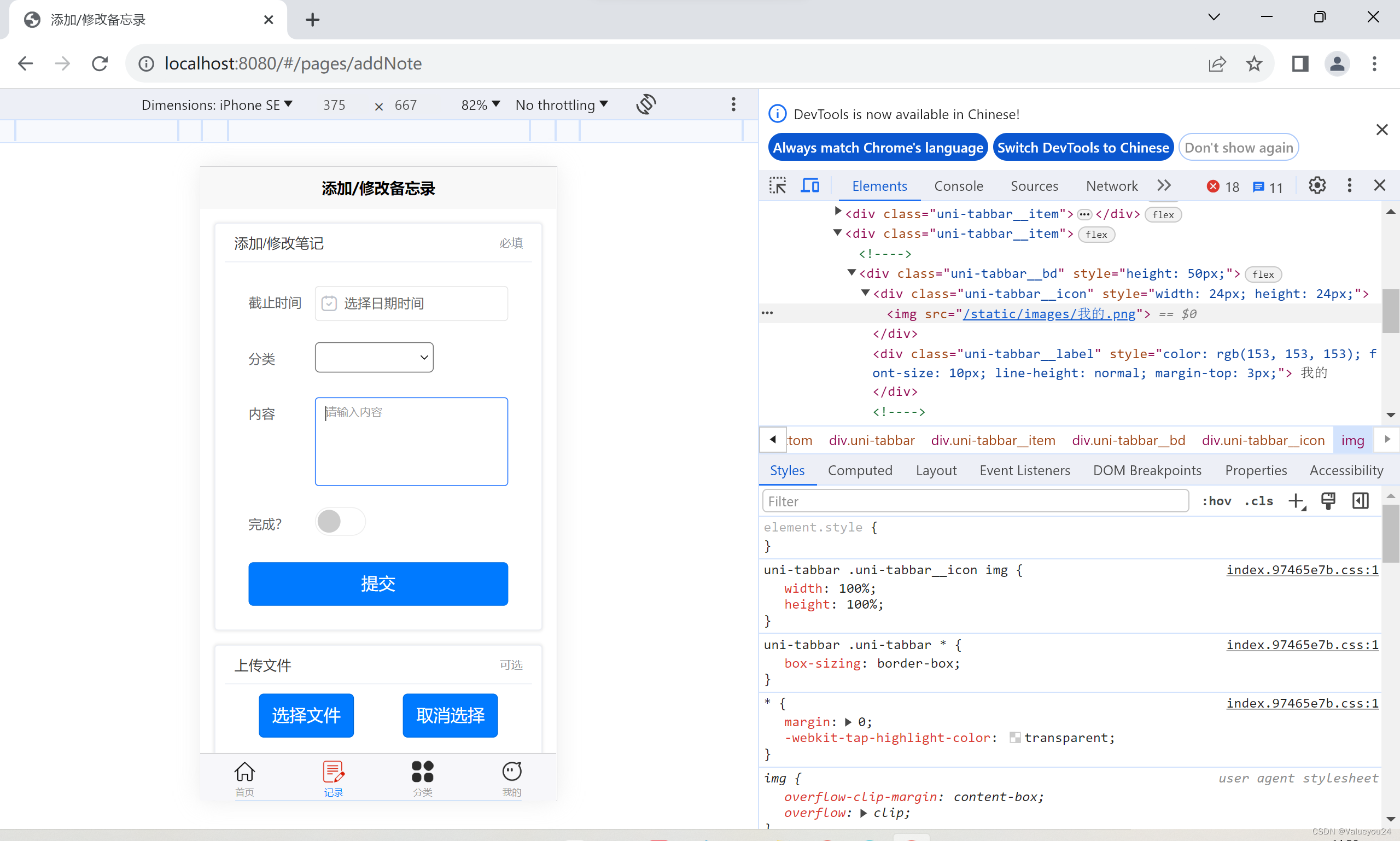Click the Sources panel icon in DevTools
Screen dimensions: 1400x841
[1033, 186]
